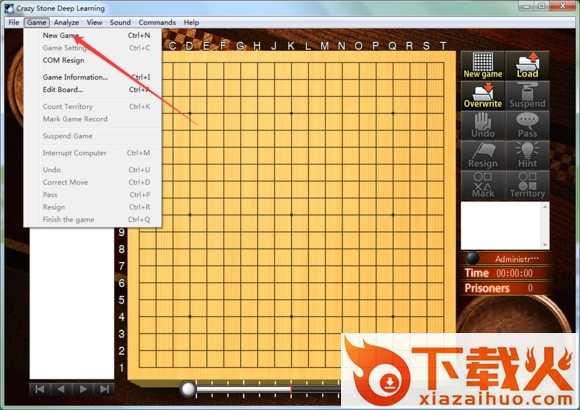Click the black stone player icon
This screenshot has height=410, width=580.
(472, 258)
